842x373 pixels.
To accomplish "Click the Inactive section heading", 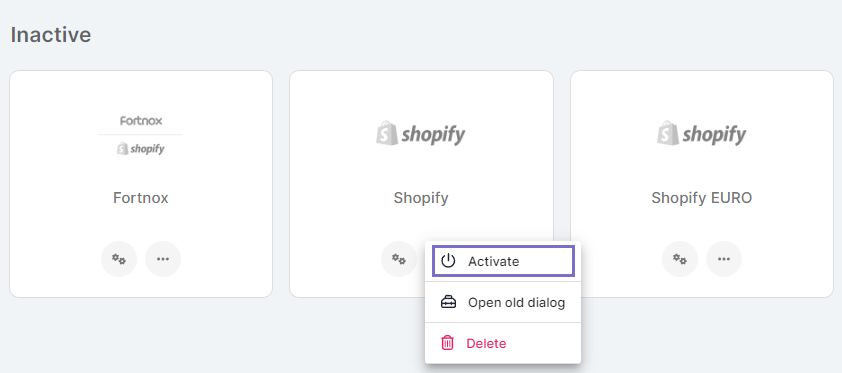I will tap(51, 35).
